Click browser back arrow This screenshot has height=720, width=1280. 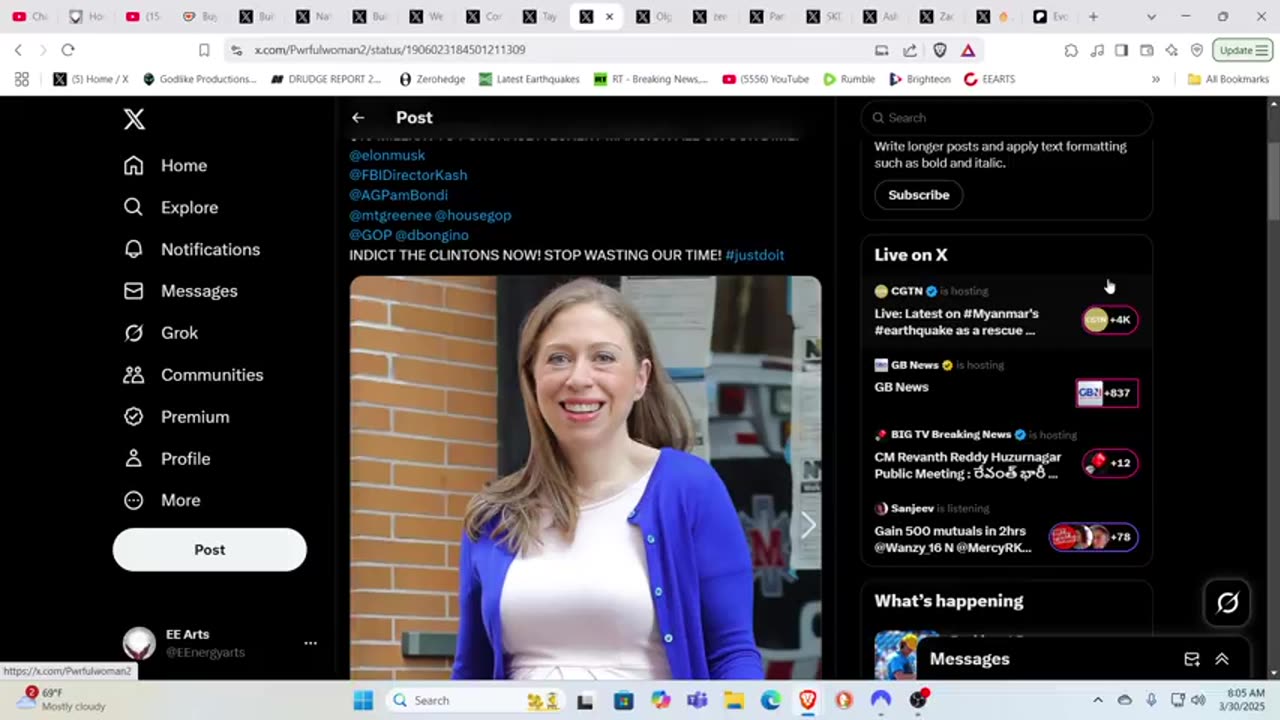(18, 50)
